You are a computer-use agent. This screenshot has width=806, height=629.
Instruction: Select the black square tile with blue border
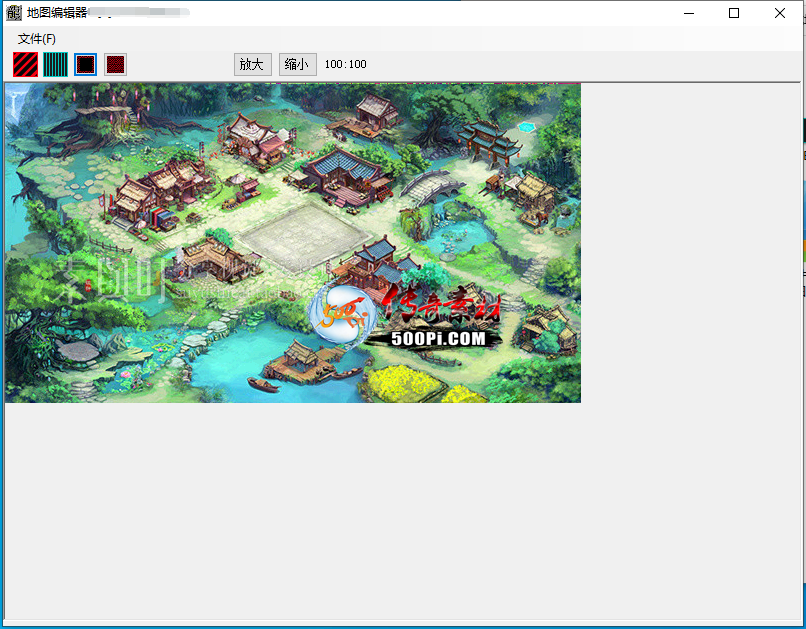tap(85, 65)
